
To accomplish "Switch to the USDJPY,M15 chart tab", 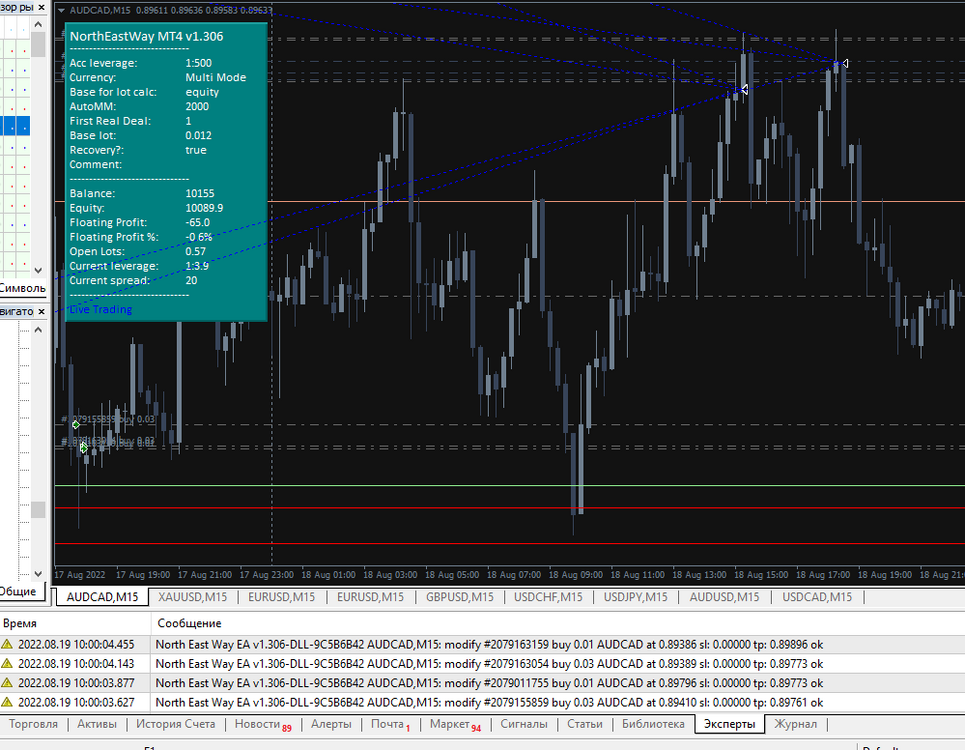I will tap(636, 597).
